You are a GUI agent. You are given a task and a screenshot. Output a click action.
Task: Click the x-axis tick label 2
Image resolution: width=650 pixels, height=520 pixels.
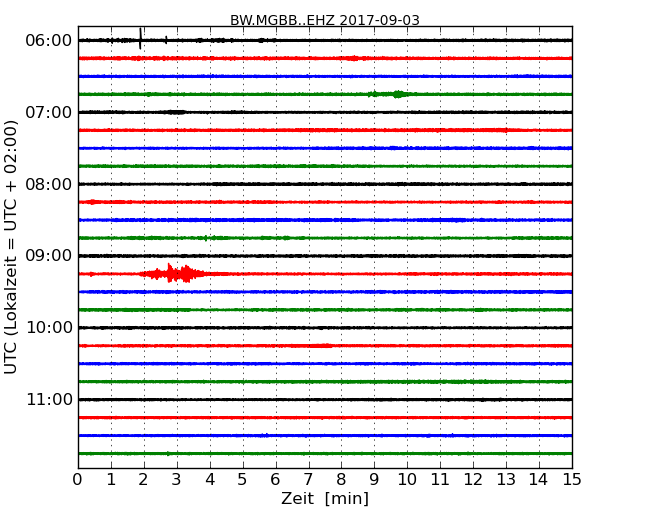(x=144, y=480)
